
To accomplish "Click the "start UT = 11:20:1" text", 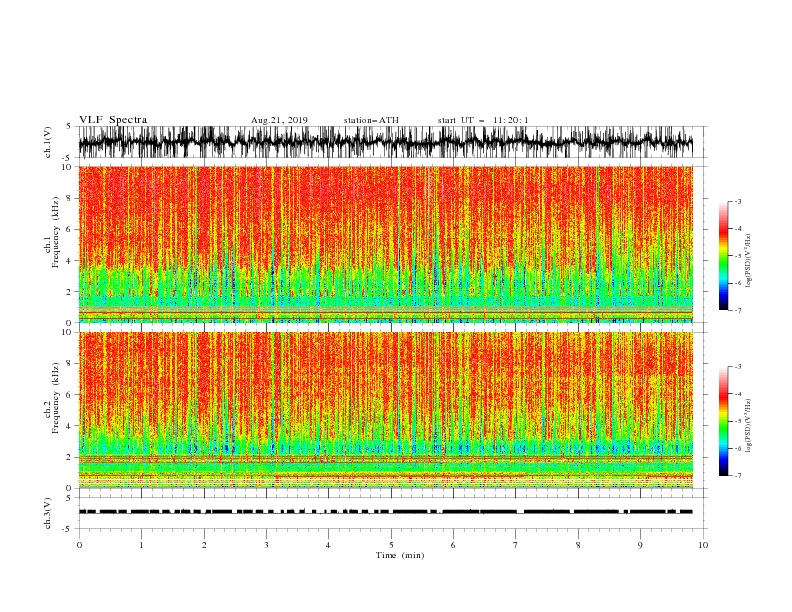I will point(483,120).
